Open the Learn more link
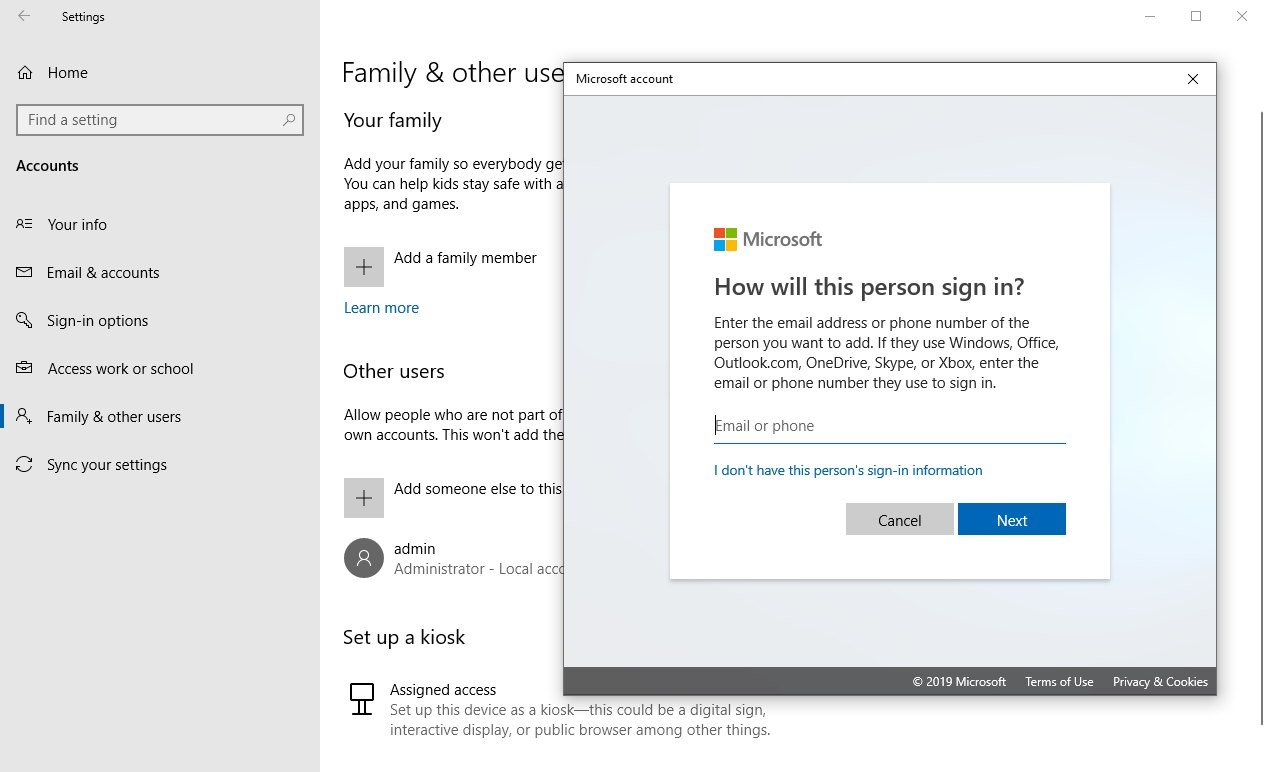 (381, 308)
